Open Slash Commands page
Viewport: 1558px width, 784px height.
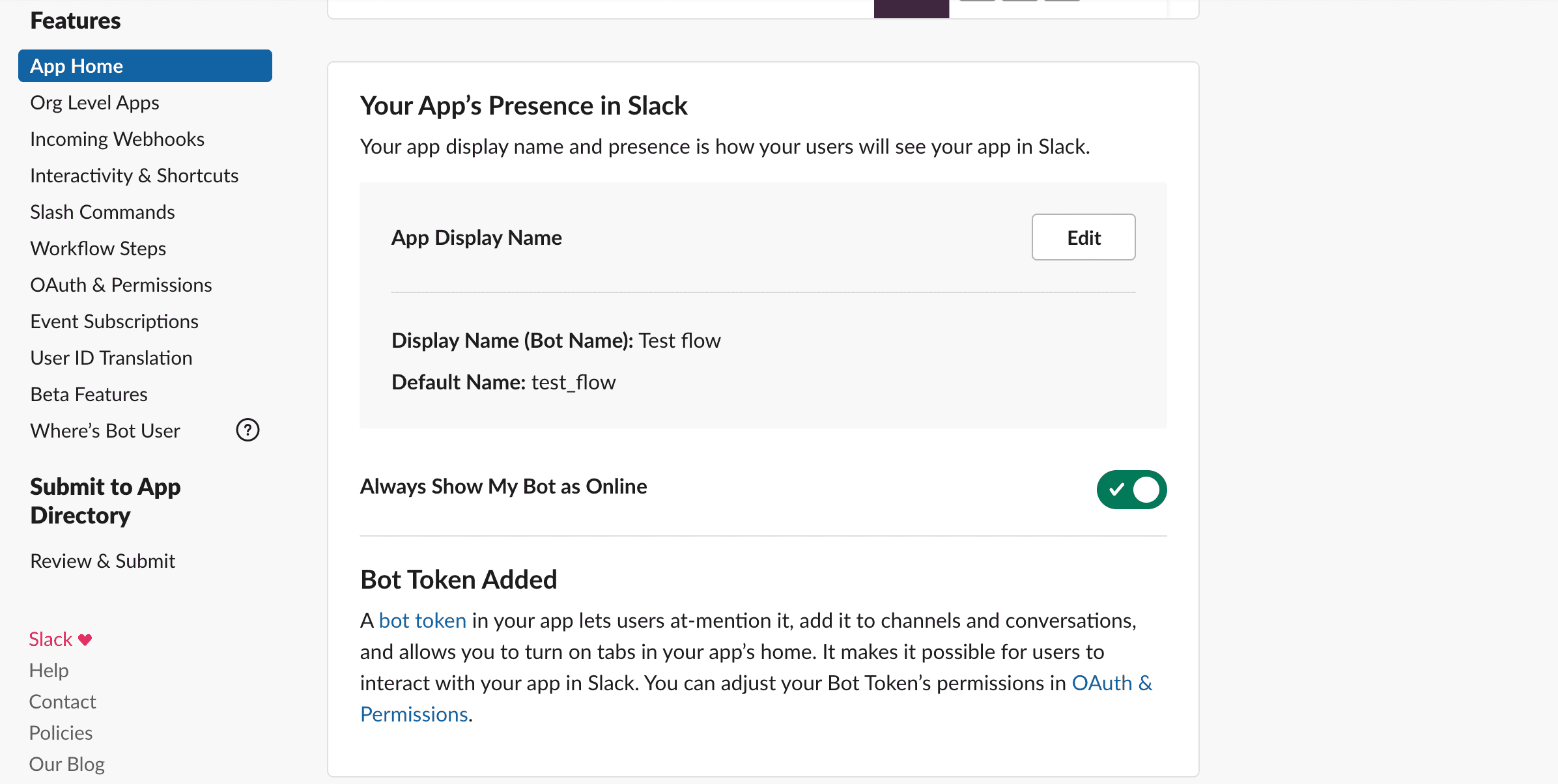pos(102,212)
